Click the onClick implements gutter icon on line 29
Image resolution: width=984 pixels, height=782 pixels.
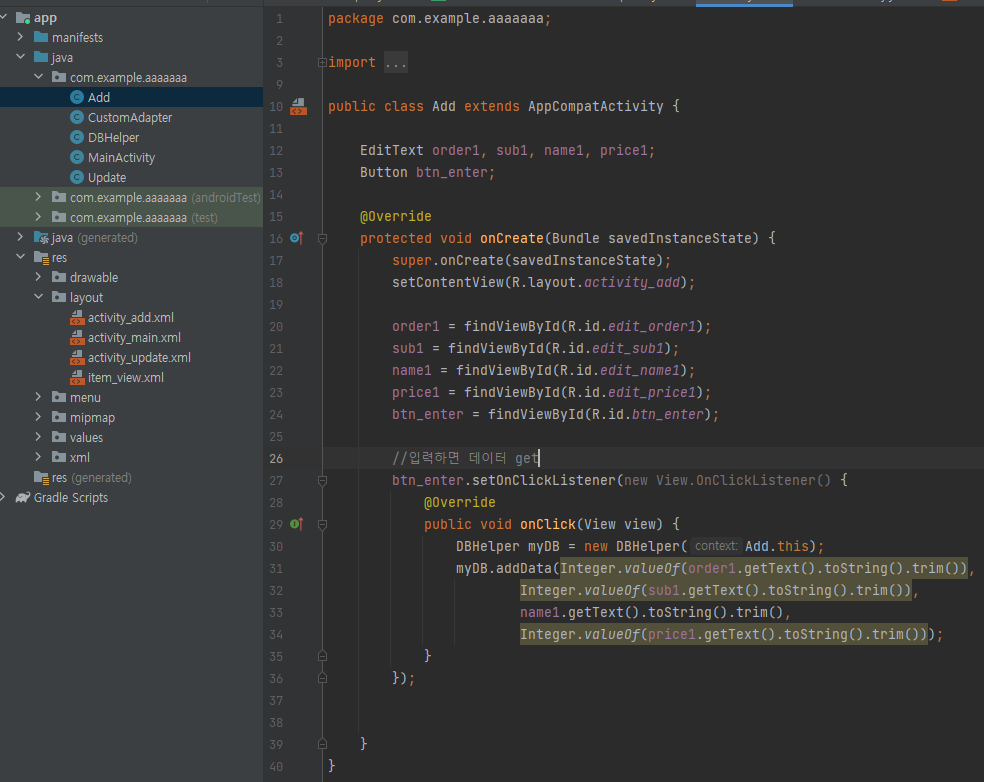coord(297,524)
